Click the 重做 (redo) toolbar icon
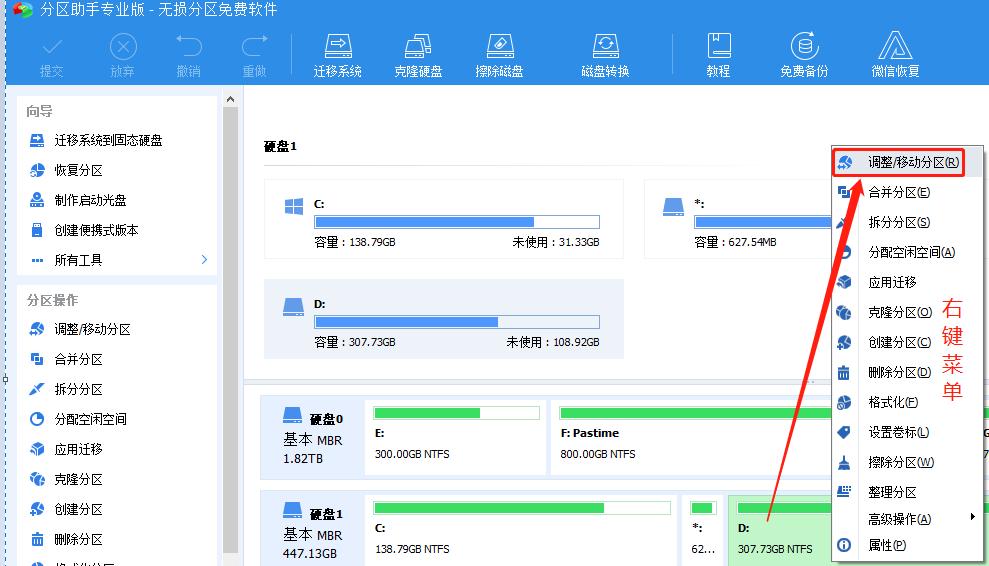Viewport: 989px width, 566px height. click(255, 56)
